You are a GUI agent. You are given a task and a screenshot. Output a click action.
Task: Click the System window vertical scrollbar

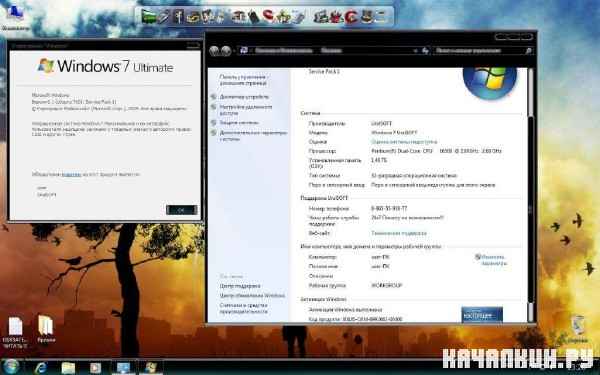[530, 195]
